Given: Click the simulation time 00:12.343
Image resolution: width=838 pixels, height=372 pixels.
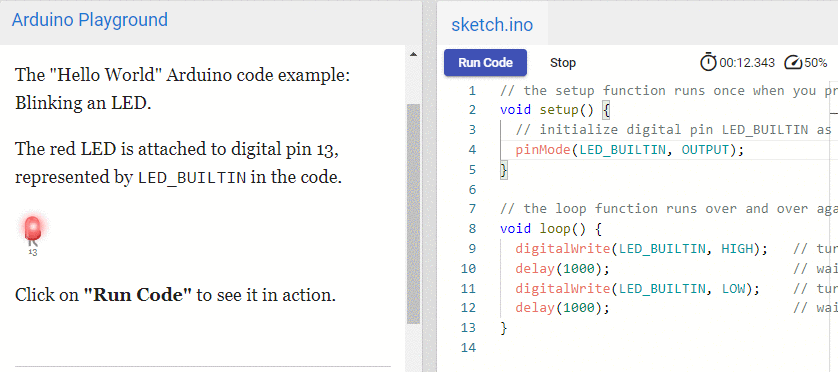Looking at the screenshot, I should (747, 63).
